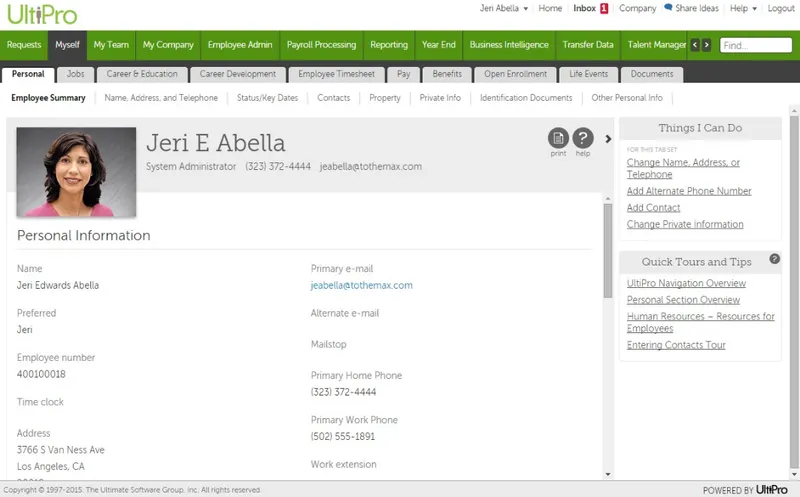The image size is (800, 497).
Task: Click Home in the top bar
Action: [550, 8]
